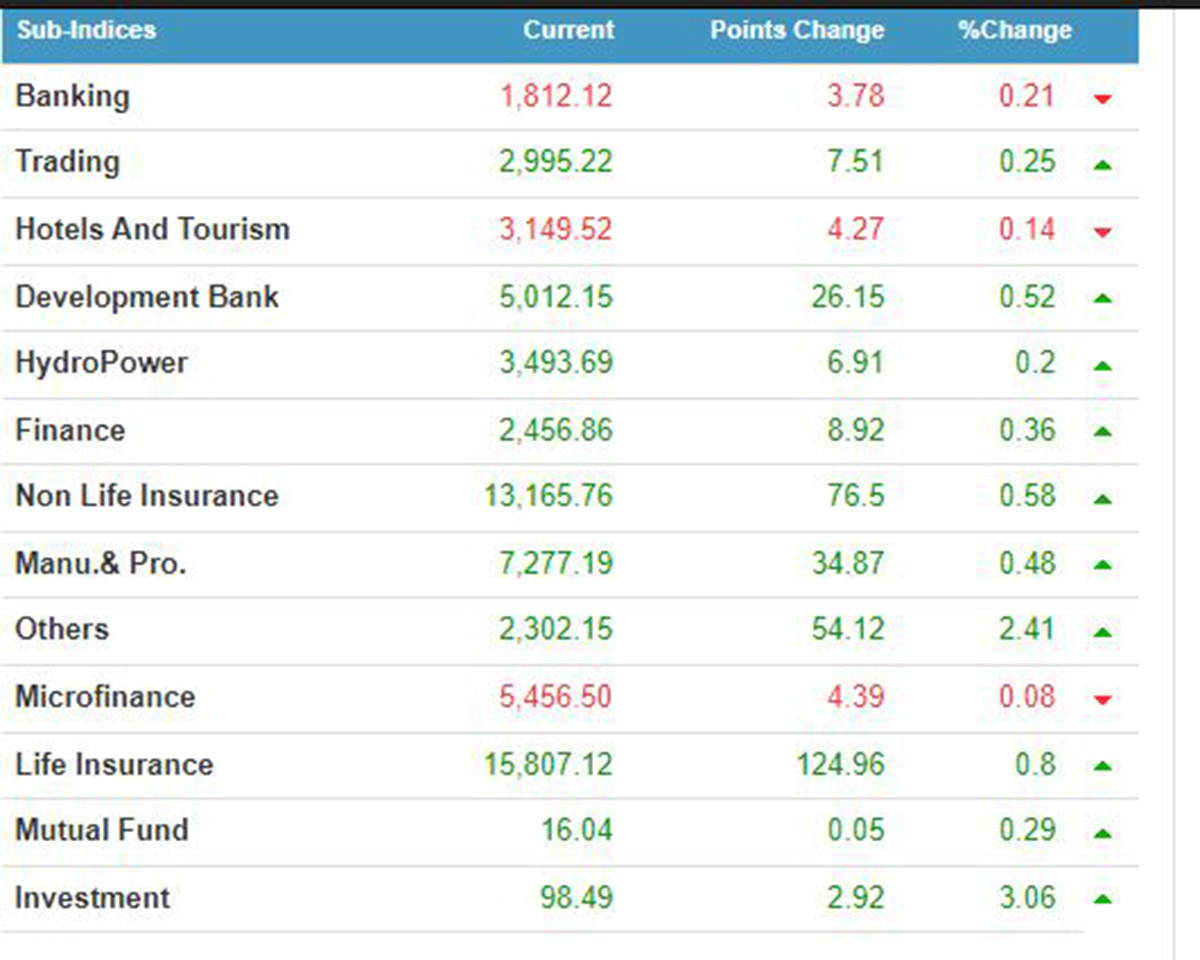Click green up arrow in Life Insurance row
The height and width of the screenshot is (960, 1200).
1103,766
